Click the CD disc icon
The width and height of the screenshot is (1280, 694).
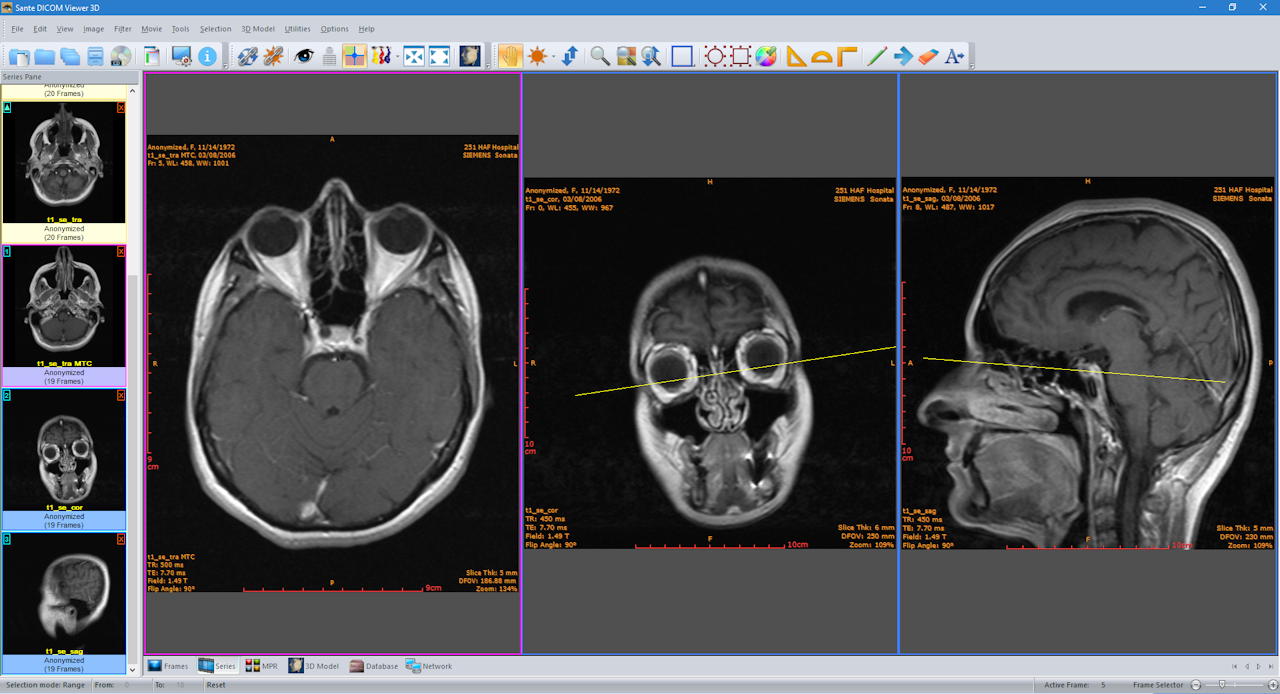pos(120,57)
